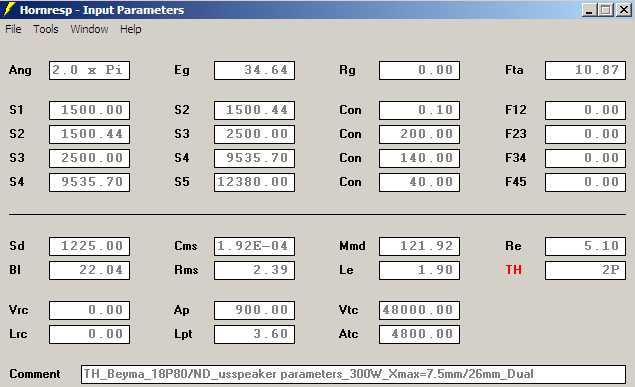Click the Lrc input box
Viewport: 635px width, 387px height.
pos(89,334)
